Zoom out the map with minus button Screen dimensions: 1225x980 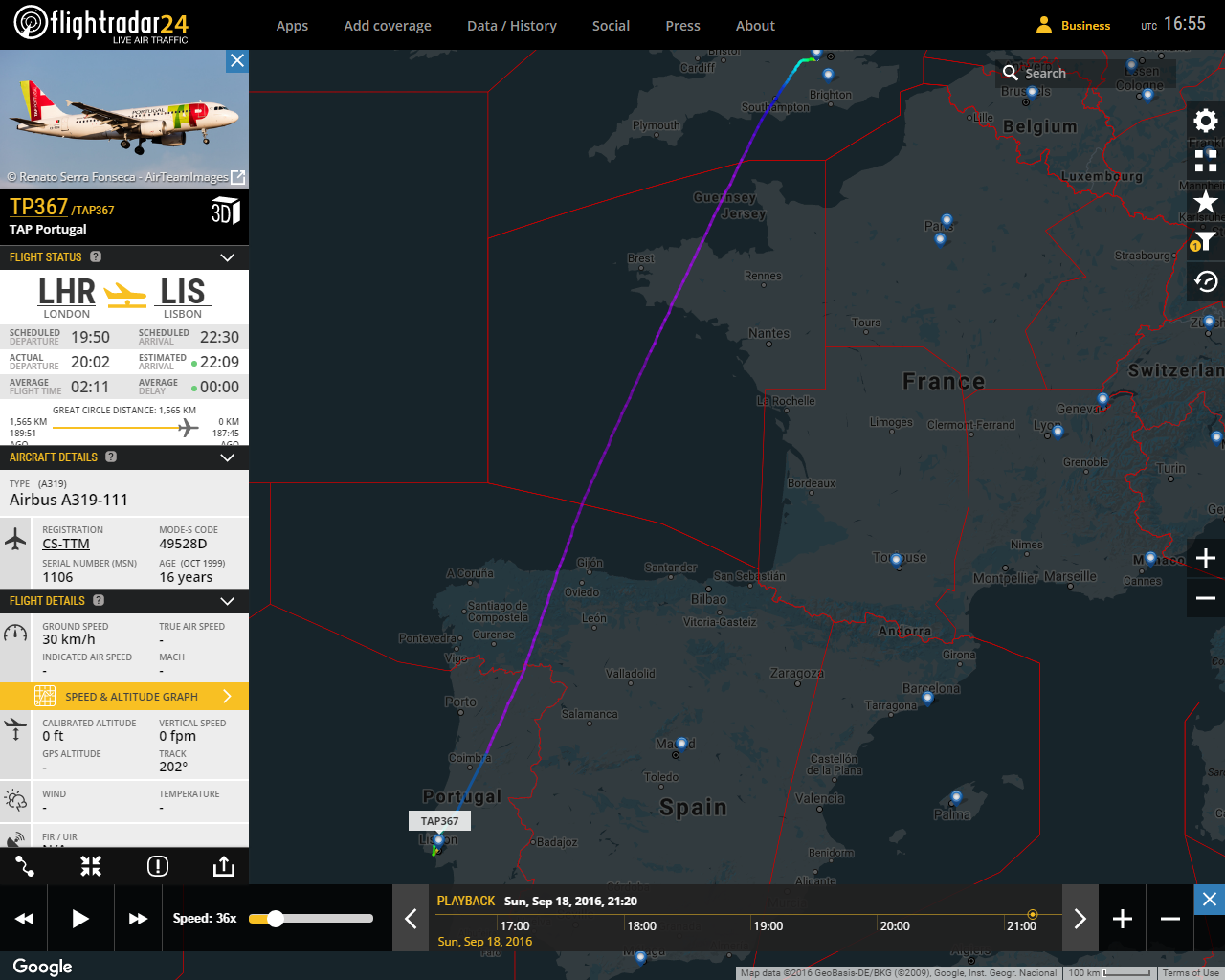[1206, 598]
